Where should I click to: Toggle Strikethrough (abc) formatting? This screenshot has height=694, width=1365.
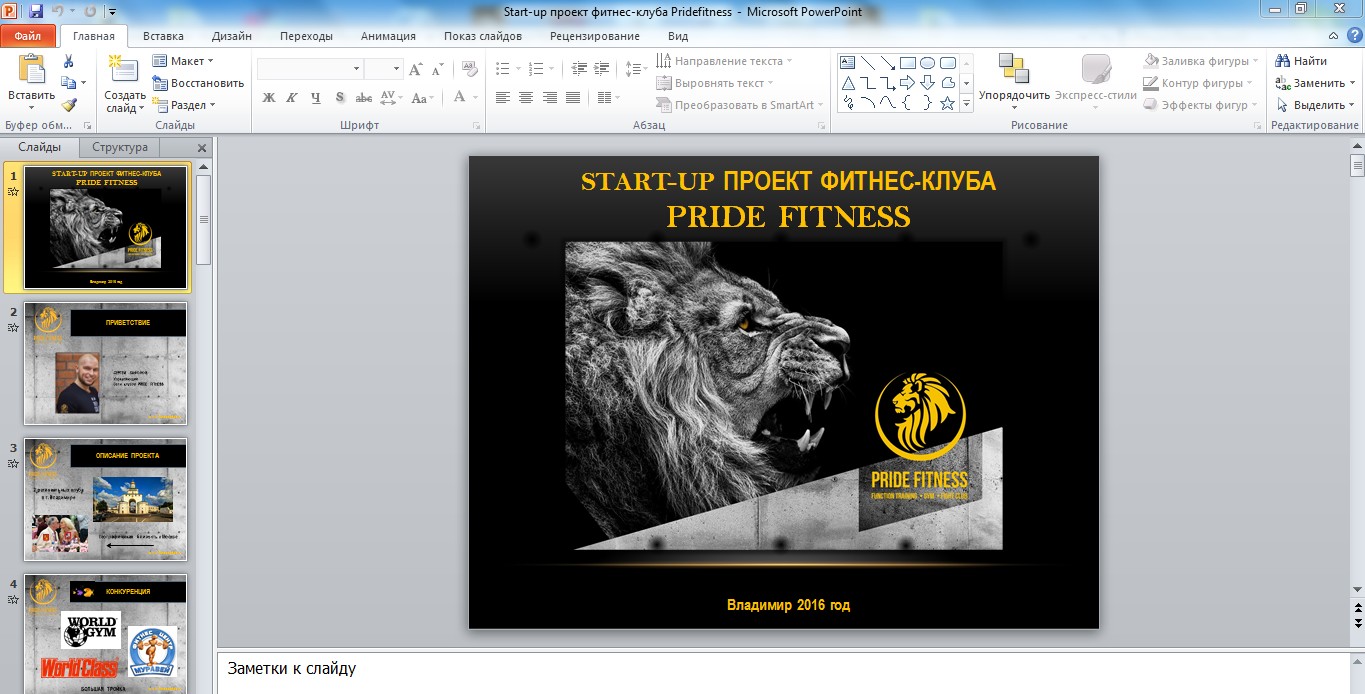364,97
